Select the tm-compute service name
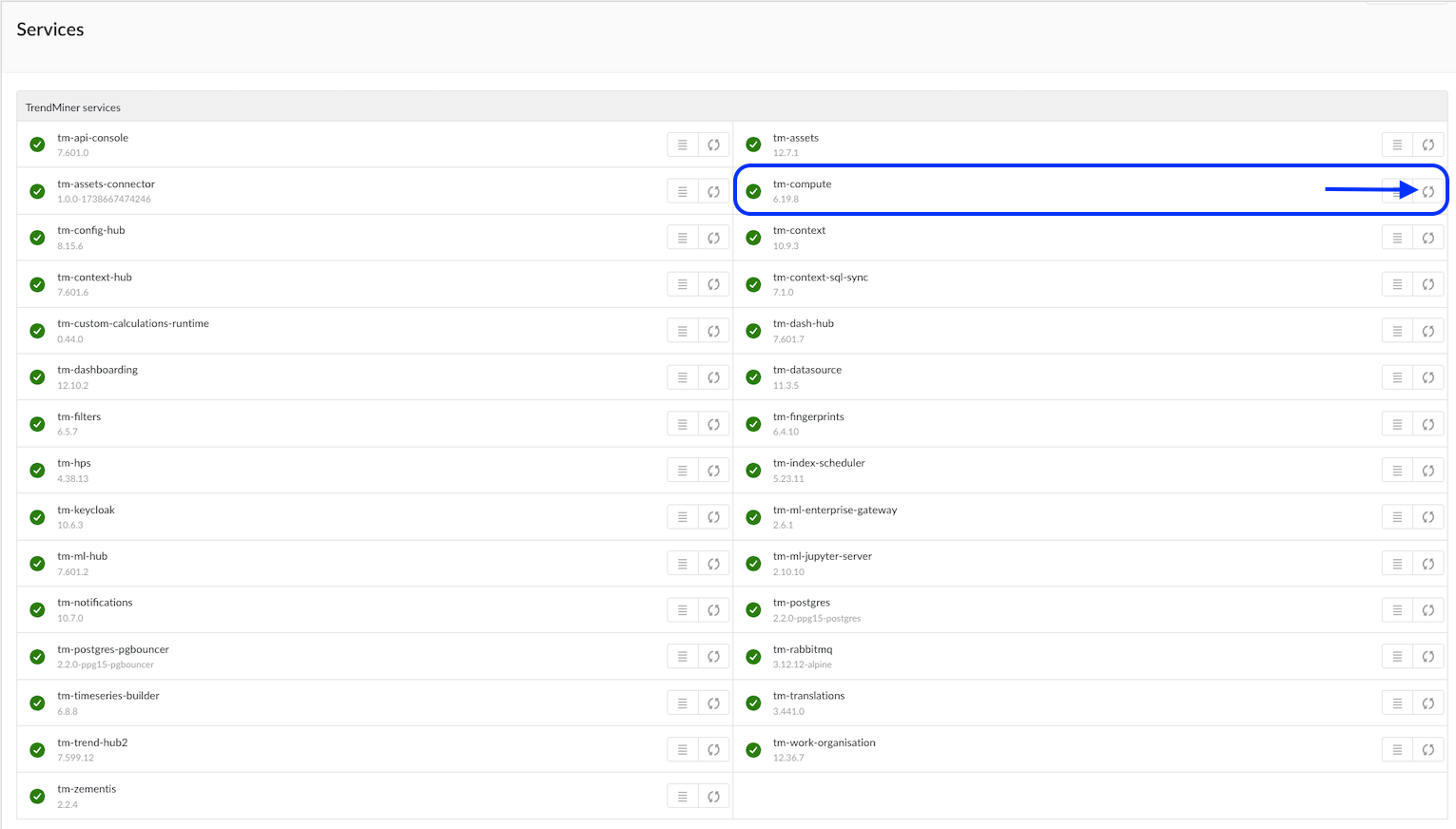The width and height of the screenshot is (1456, 829). coord(802,184)
